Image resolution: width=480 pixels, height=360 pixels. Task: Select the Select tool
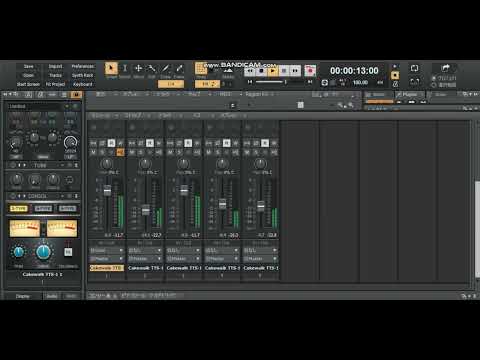pos(125,69)
